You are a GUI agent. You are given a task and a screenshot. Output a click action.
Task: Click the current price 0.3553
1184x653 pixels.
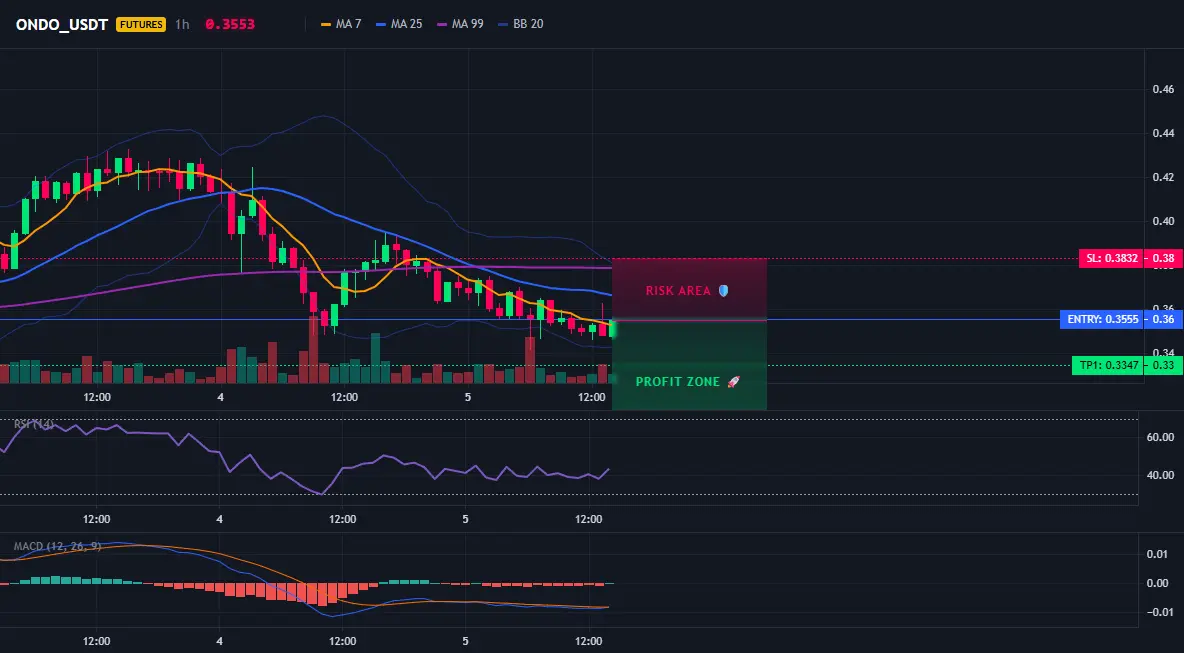(x=230, y=24)
